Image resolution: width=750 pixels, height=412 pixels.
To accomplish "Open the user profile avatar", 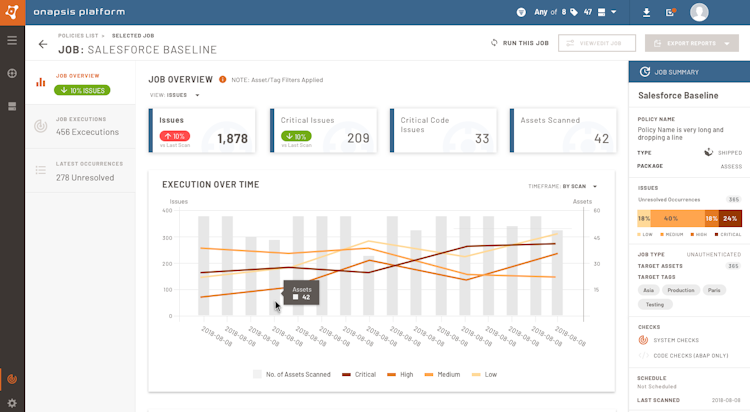I will [x=699, y=12].
